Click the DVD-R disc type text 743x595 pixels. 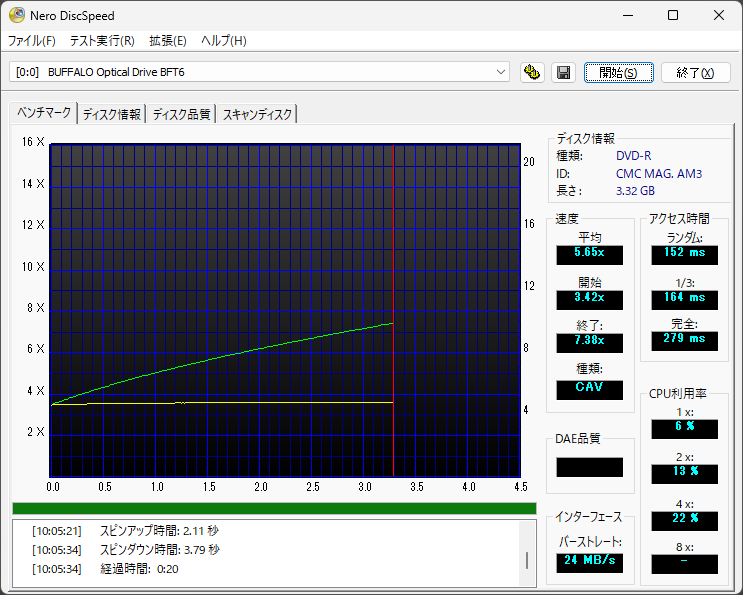pos(634,156)
